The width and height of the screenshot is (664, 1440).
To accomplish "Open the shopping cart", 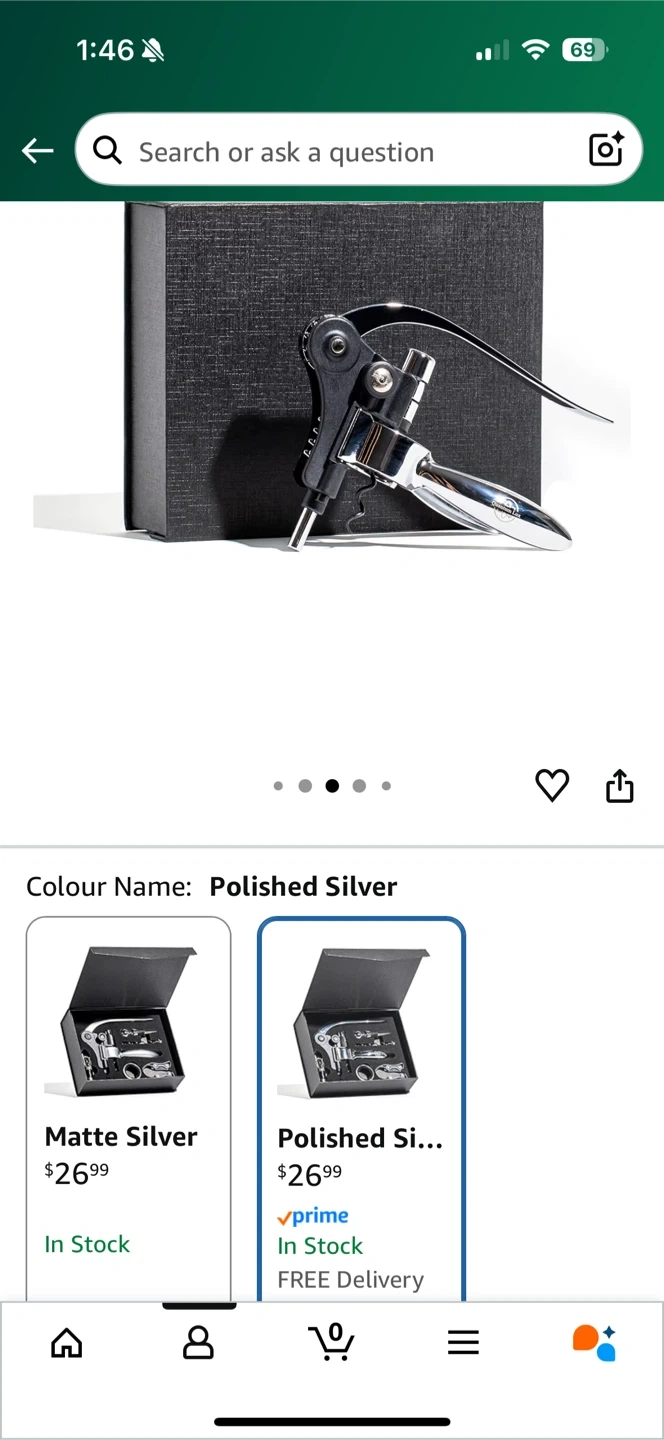I will [x=332, y=1342].
